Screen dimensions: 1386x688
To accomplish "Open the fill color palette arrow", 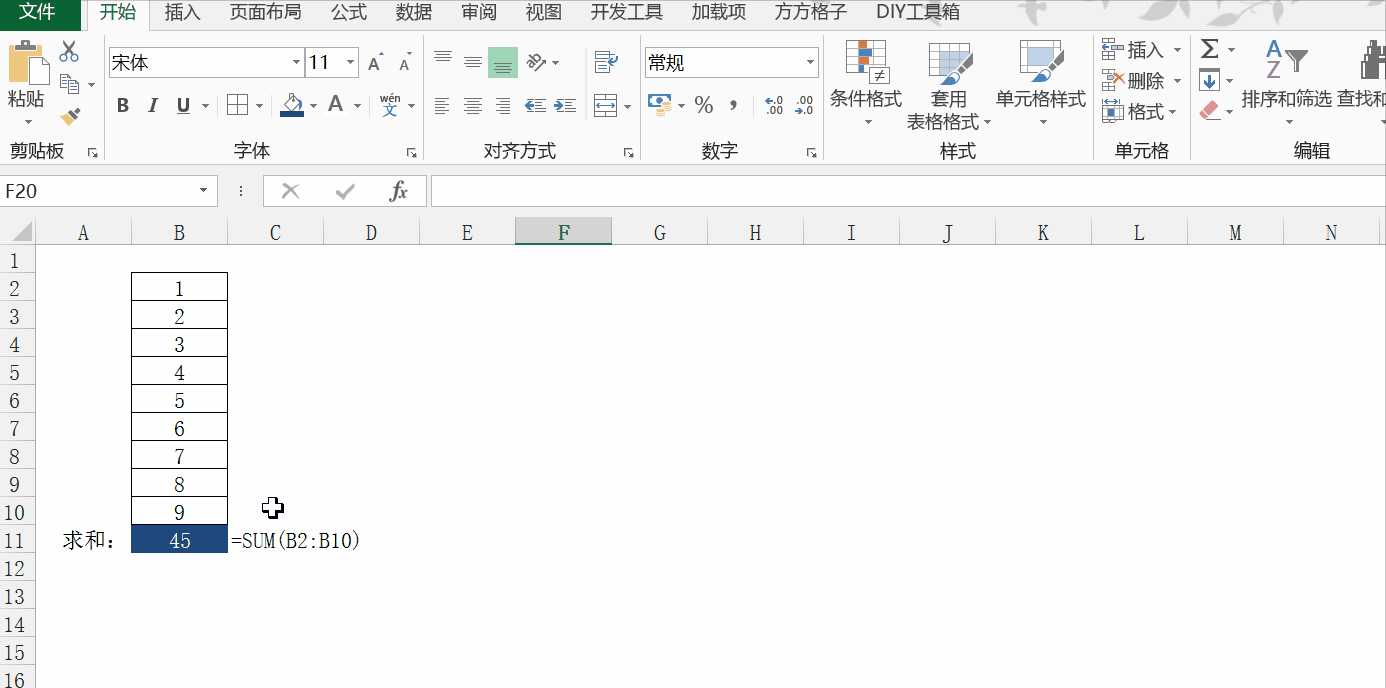I will [313, 106].
